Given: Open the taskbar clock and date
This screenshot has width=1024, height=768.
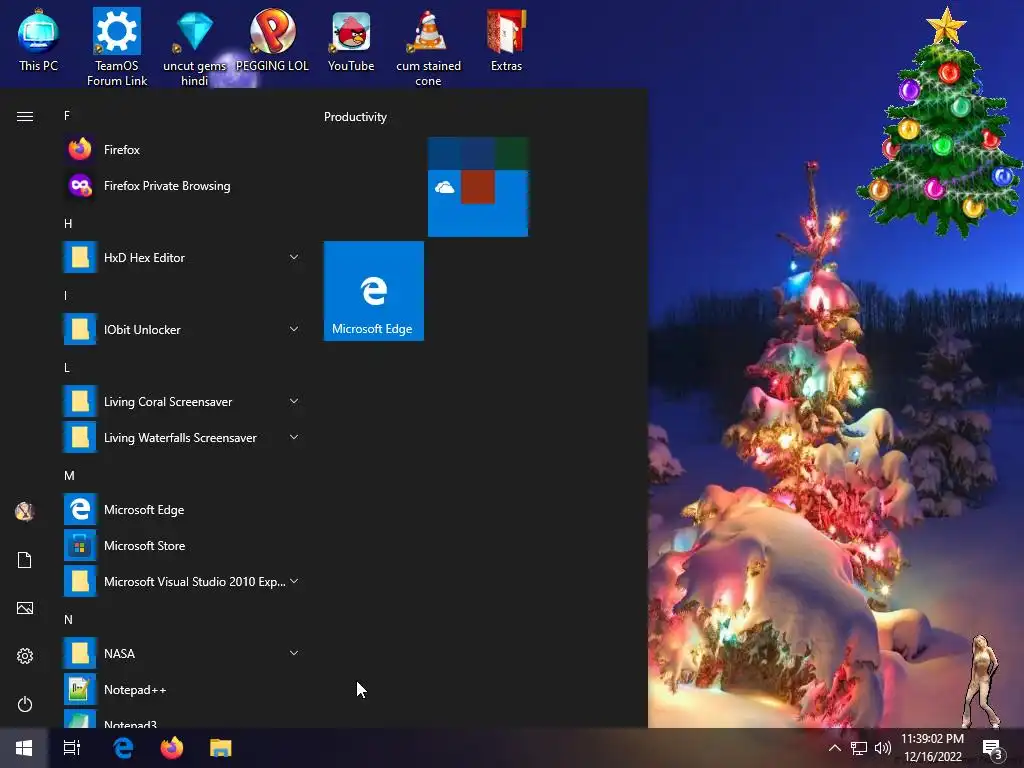Looking at the screenshot, I should tap(933, 748).
